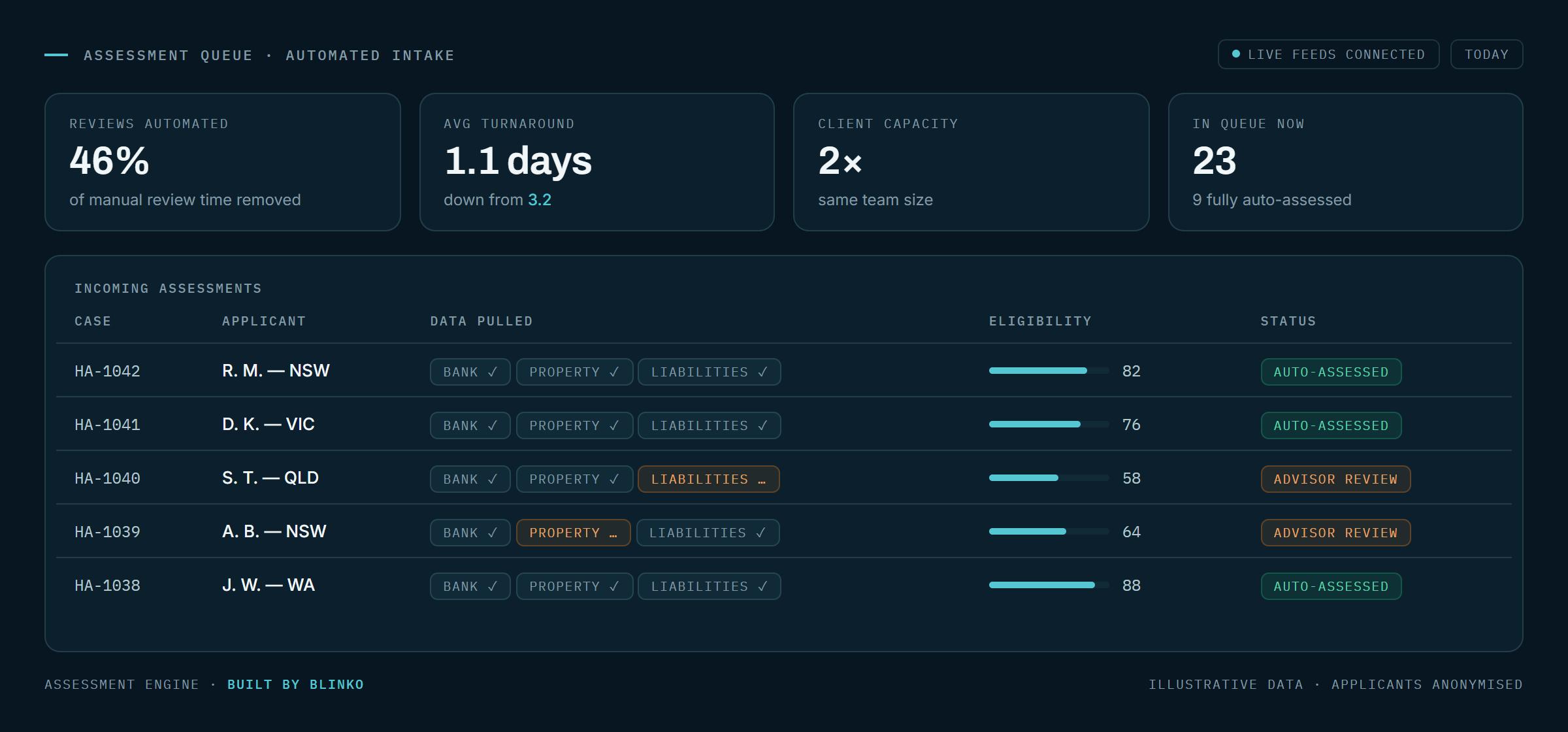The width and height of the screenshot is (1568, 732).
Task: Click the BANK chip for A. B. — NSW
Action: tap(470, 533)
